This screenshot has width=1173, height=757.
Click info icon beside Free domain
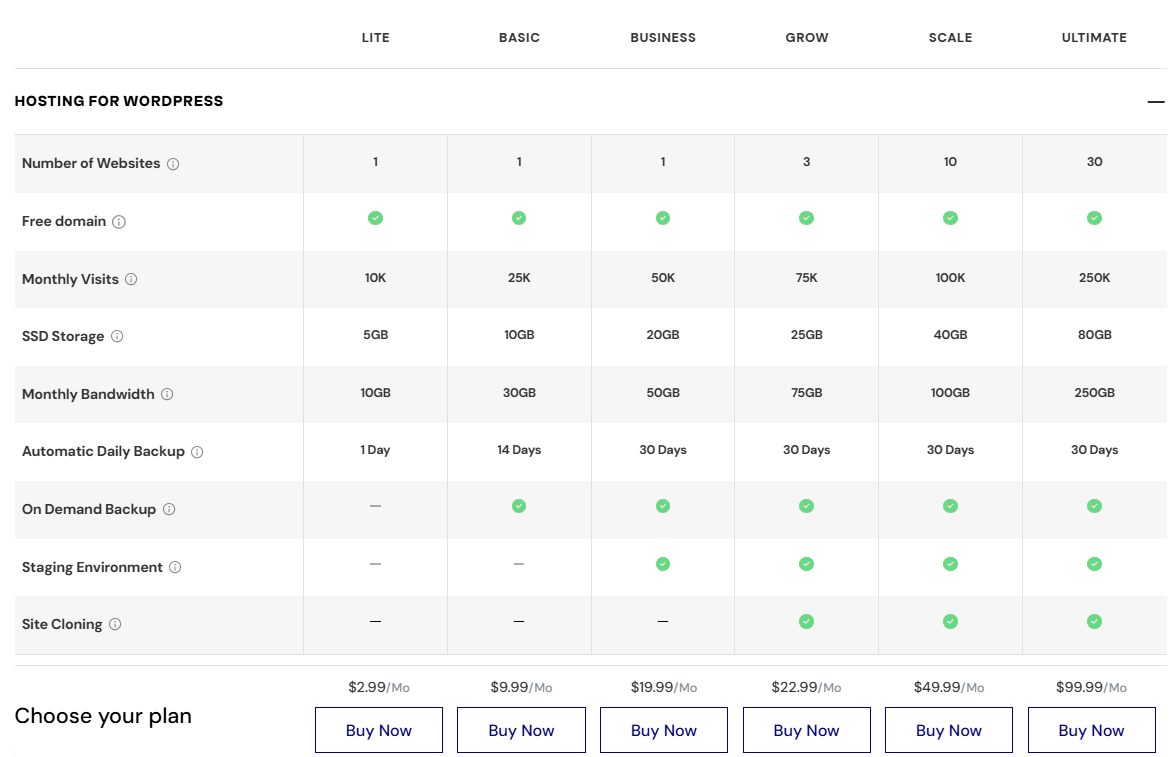click(x=119, y=222)
